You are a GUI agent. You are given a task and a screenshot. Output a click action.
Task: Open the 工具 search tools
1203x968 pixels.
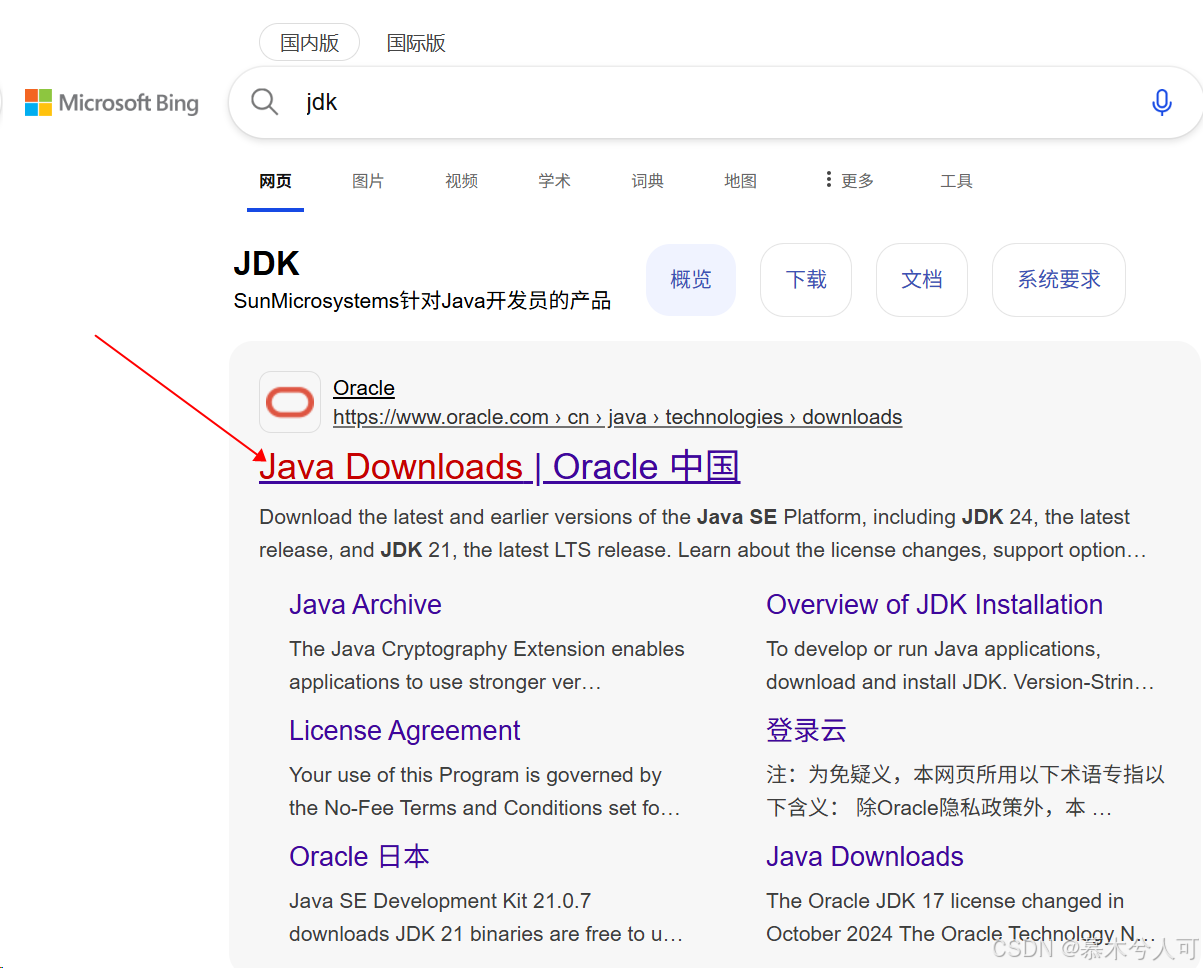pyautogui.click(x=956, y=181)
